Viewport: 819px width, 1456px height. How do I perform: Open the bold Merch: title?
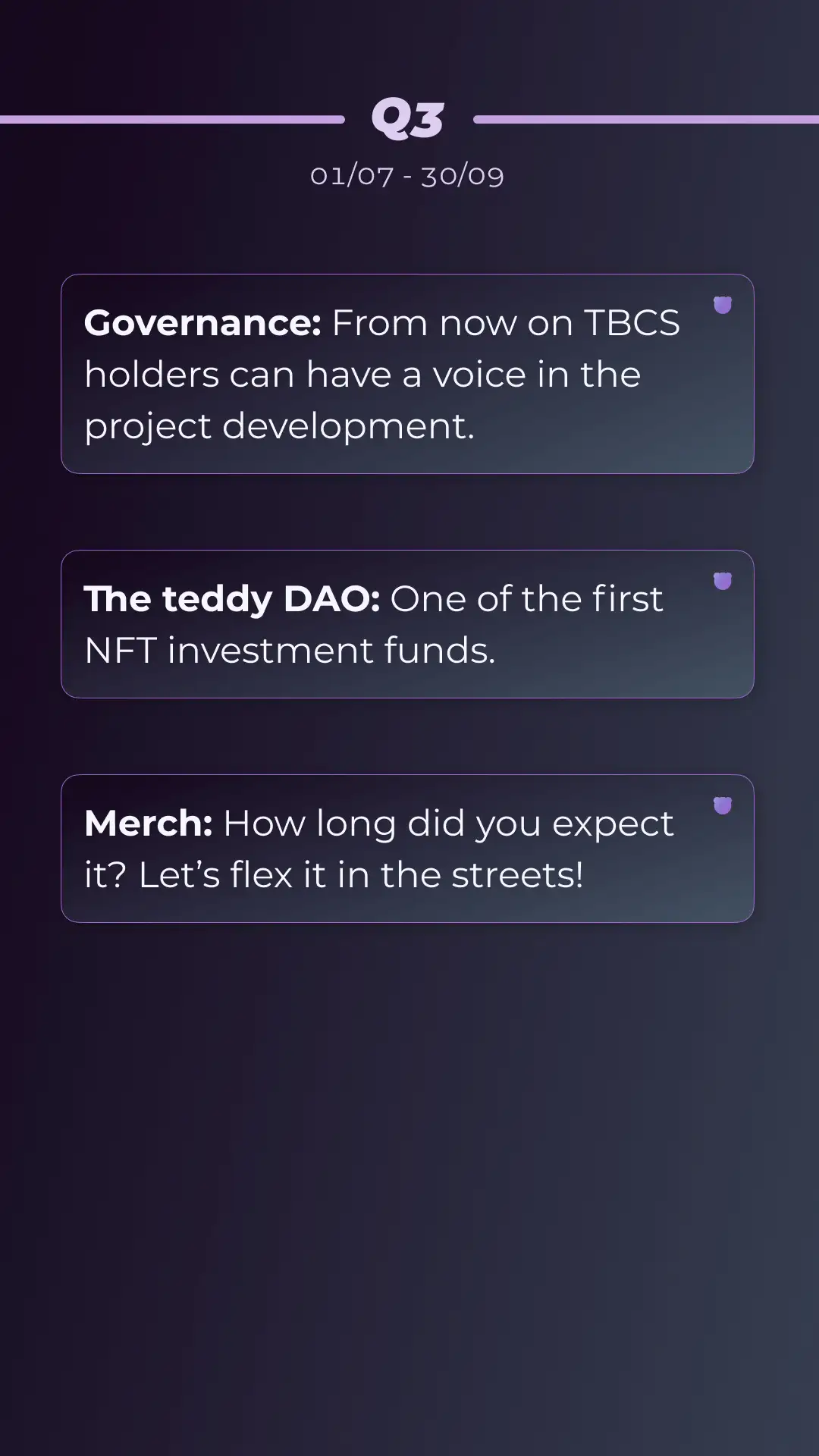coord(149,824)
